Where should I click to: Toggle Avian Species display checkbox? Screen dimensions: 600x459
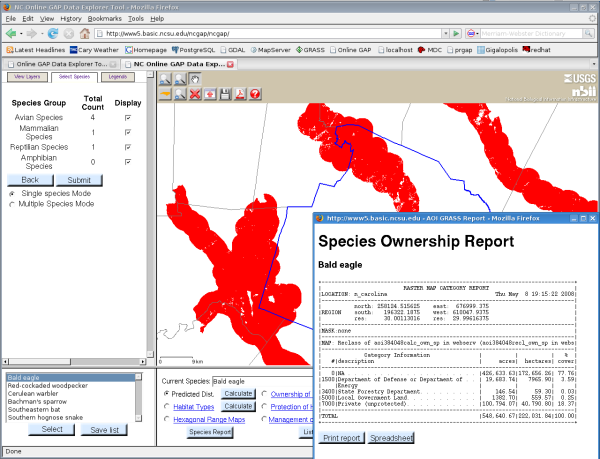tap(128, 117)
